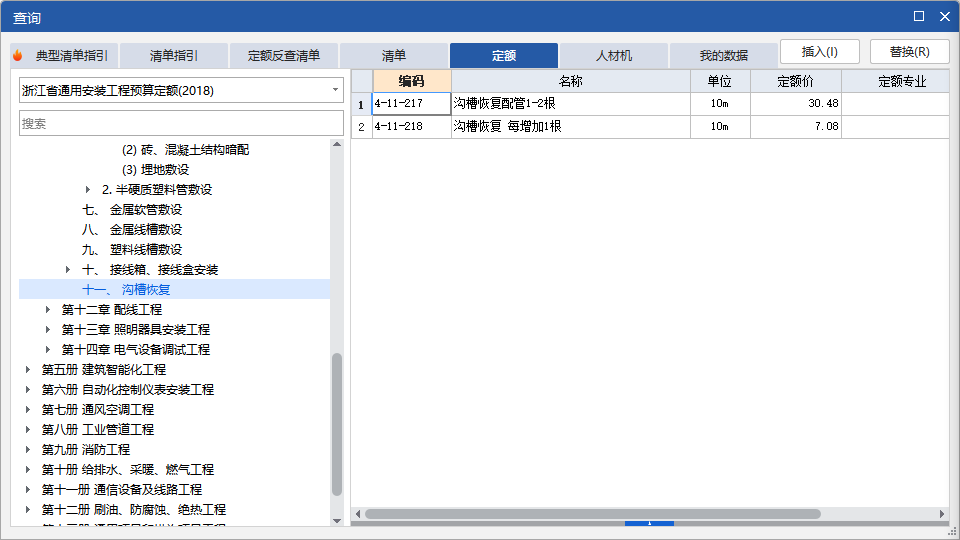960x540 pixels.
Task: Close the 查询 window
Action: pos(945,17)
